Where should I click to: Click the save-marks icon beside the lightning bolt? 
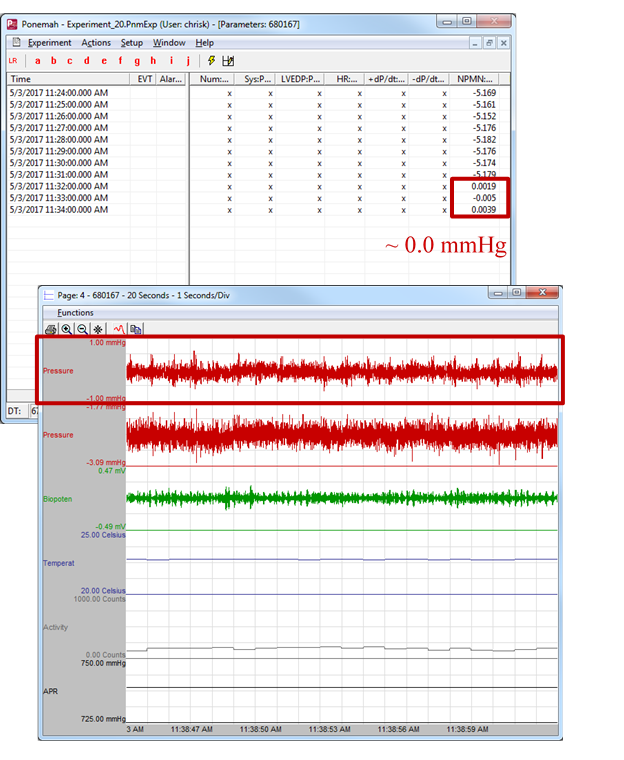(228, 61)
